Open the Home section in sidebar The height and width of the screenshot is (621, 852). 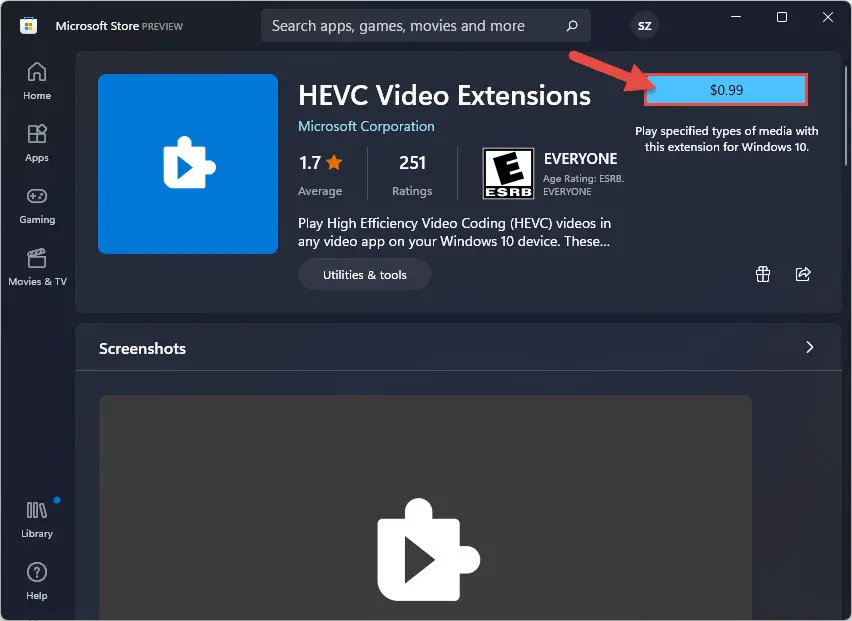(37, 81)
